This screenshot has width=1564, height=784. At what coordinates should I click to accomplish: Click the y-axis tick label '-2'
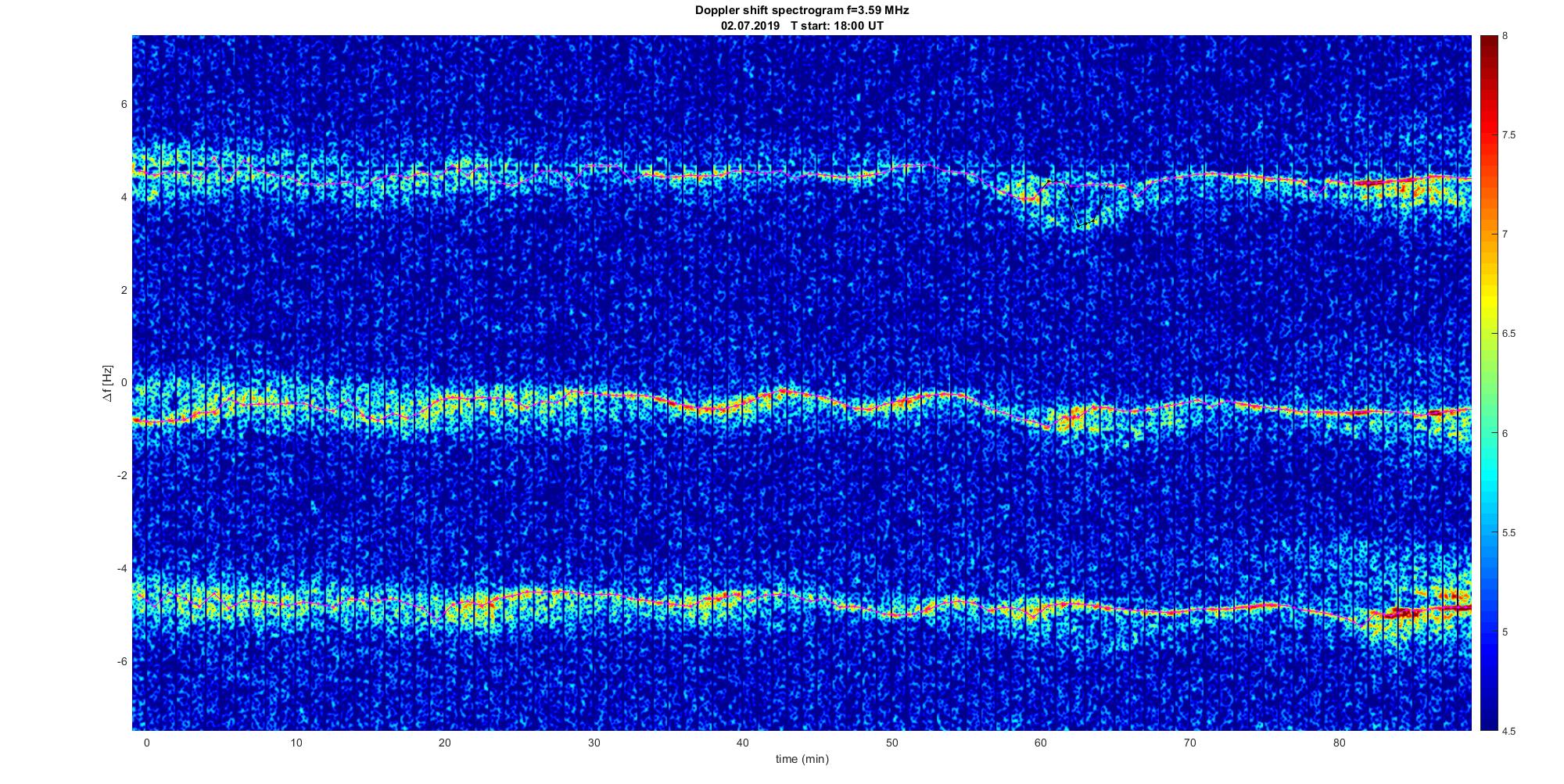tap(121, 476)
